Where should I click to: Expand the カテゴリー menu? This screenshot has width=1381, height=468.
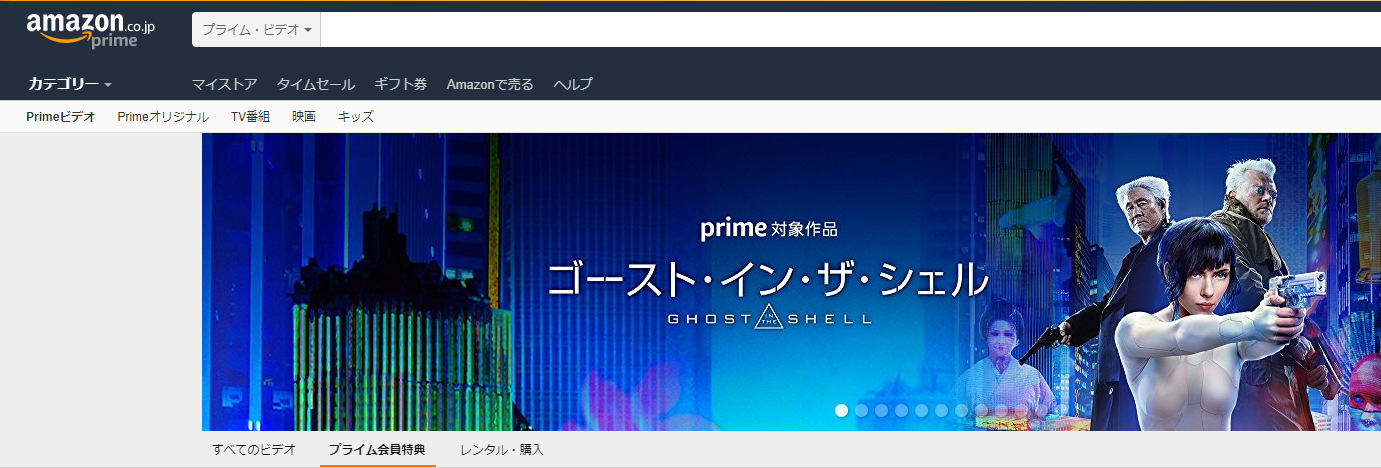tap(69, 84)
